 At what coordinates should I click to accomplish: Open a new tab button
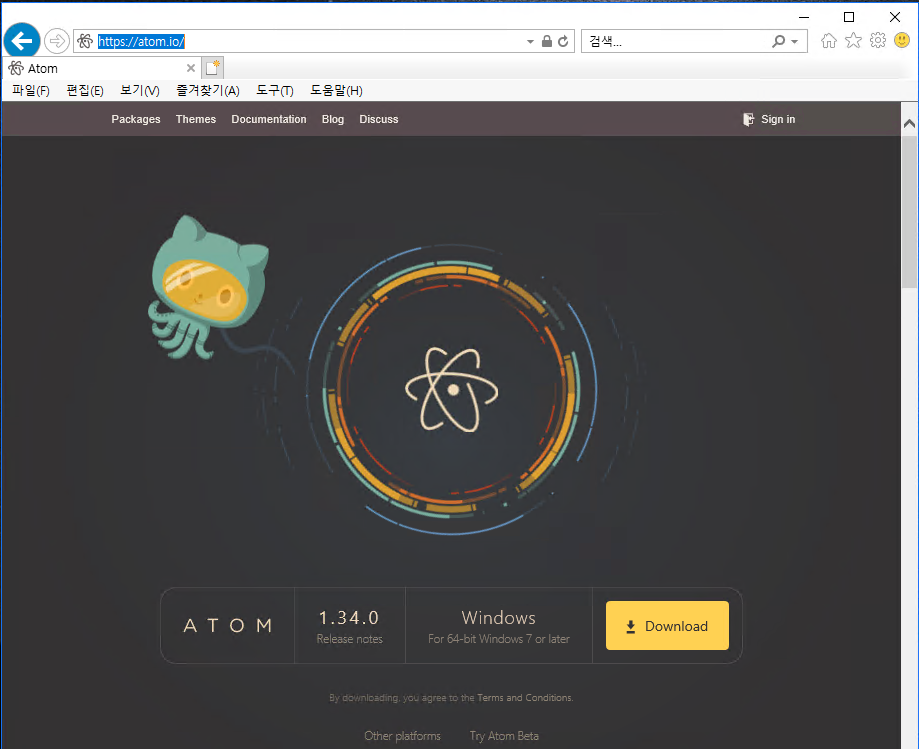tap(213, 68)
